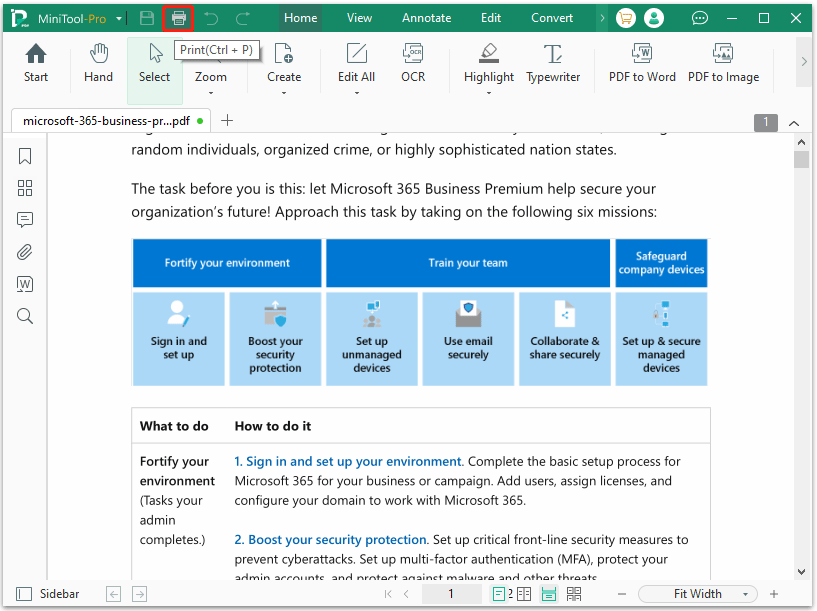This screenshot has width=817, height=611.
Task: Toggle the grid view icon in status bar
Action: click(574, 594)
